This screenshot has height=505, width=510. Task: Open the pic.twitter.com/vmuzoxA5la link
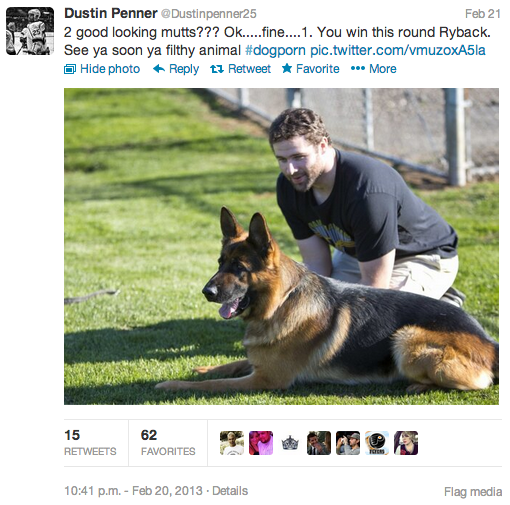398,51
